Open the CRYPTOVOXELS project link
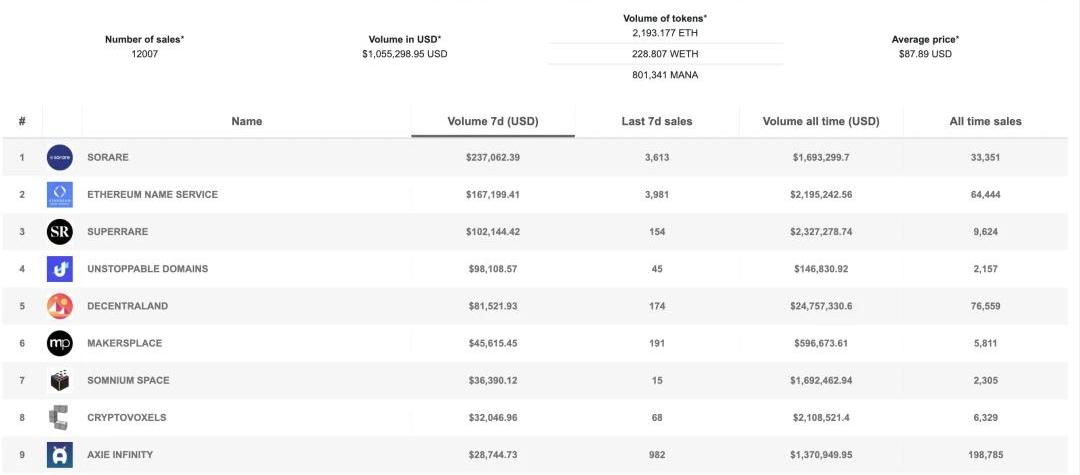Screen dimensions: 1080x475 click(128, 417)
